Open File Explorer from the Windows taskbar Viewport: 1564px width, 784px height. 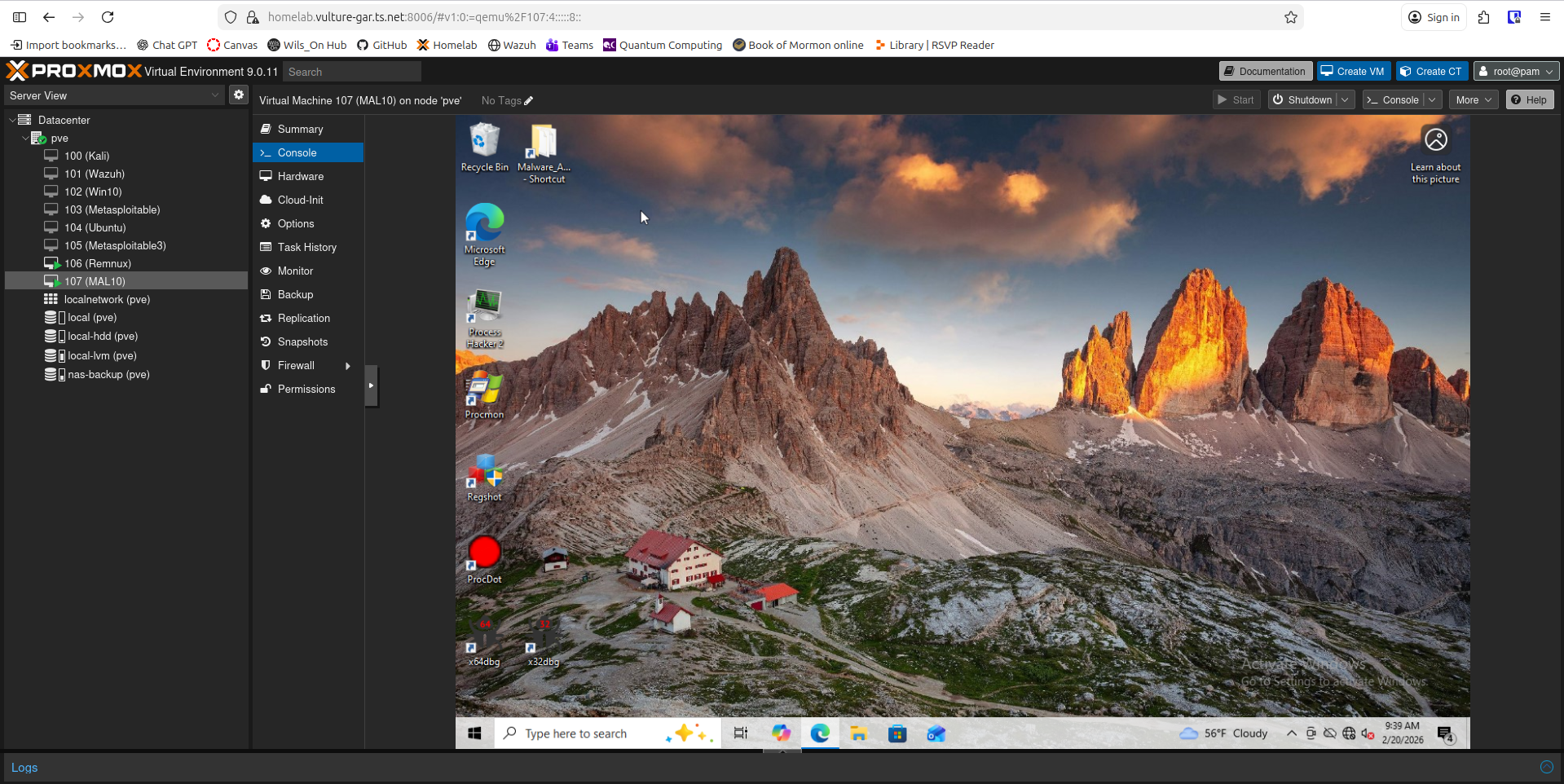click(x=858, y=733)
